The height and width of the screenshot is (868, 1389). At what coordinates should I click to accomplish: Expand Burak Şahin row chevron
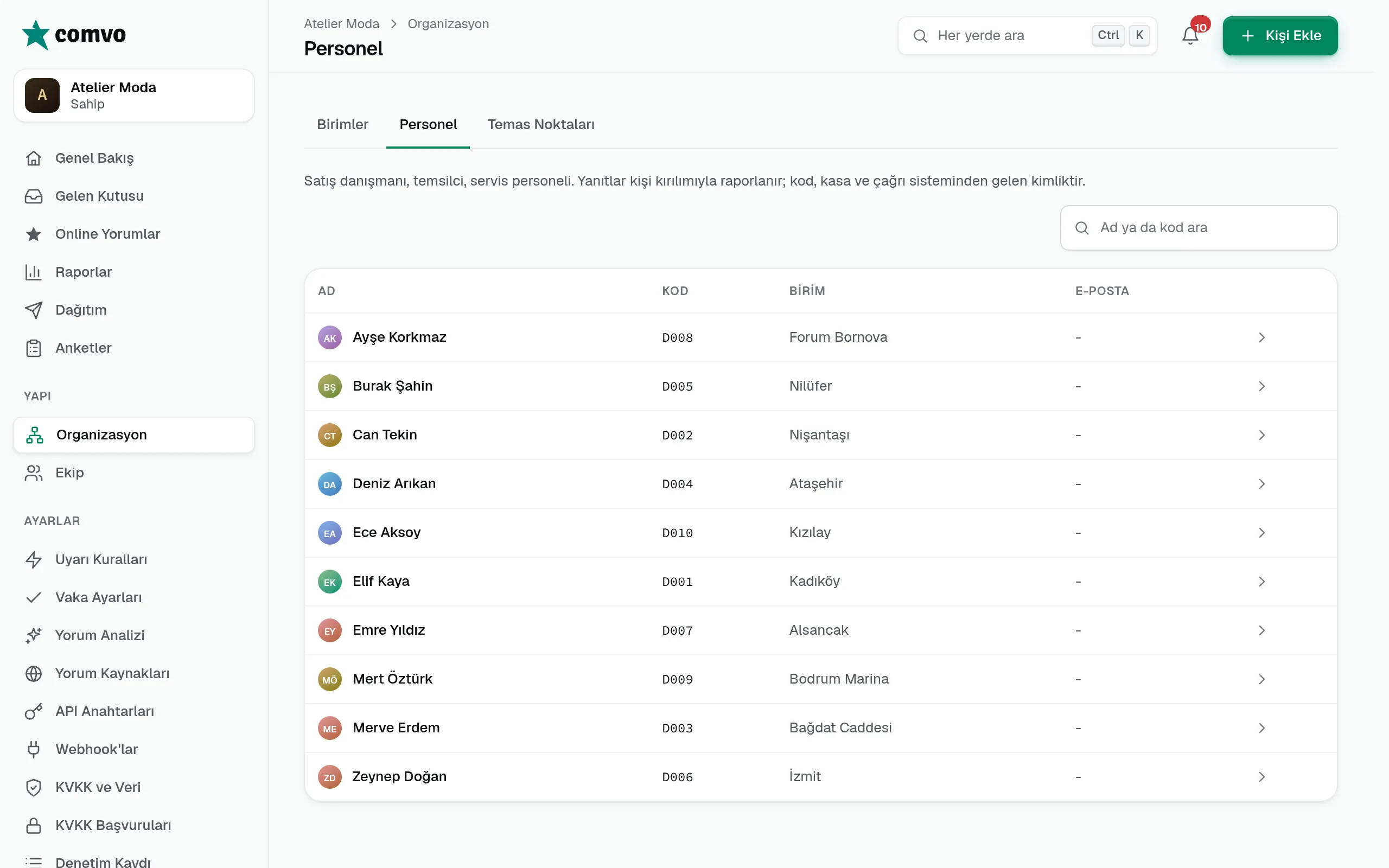[1261, 386]
